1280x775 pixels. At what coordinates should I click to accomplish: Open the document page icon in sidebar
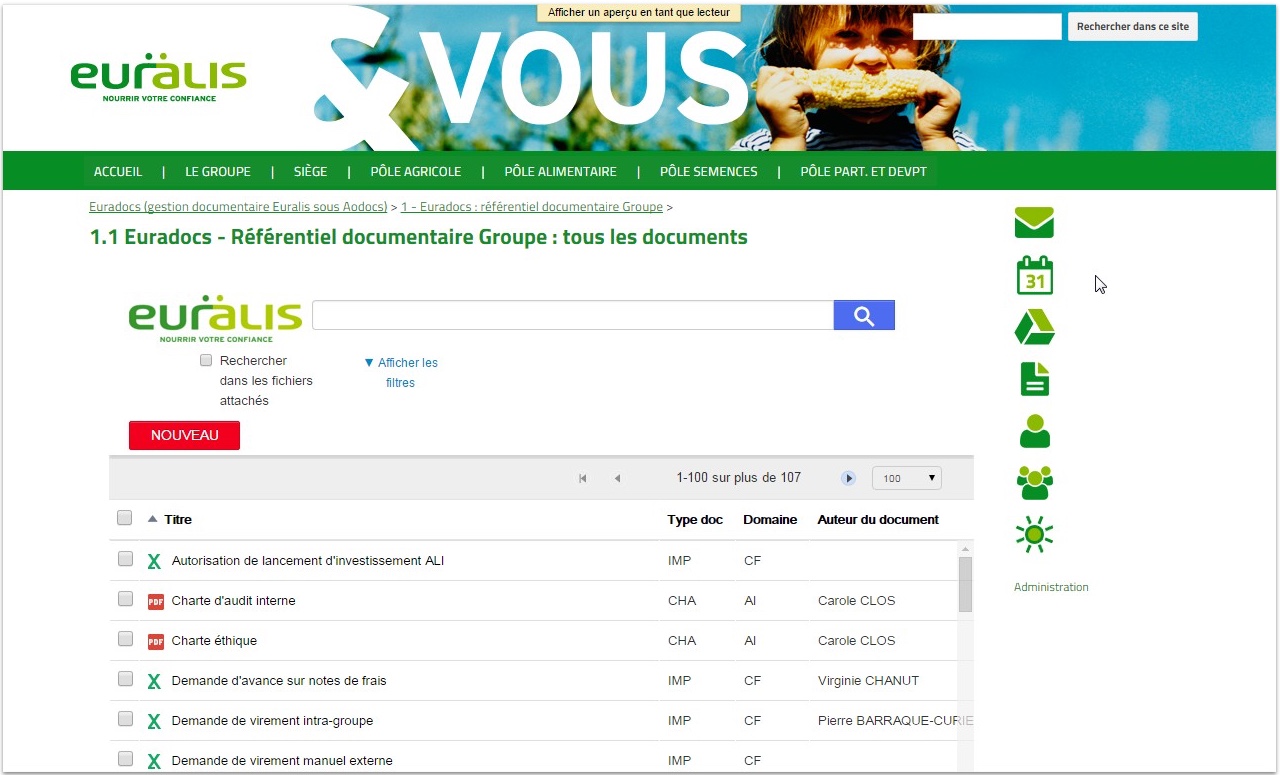[1034, 379]
